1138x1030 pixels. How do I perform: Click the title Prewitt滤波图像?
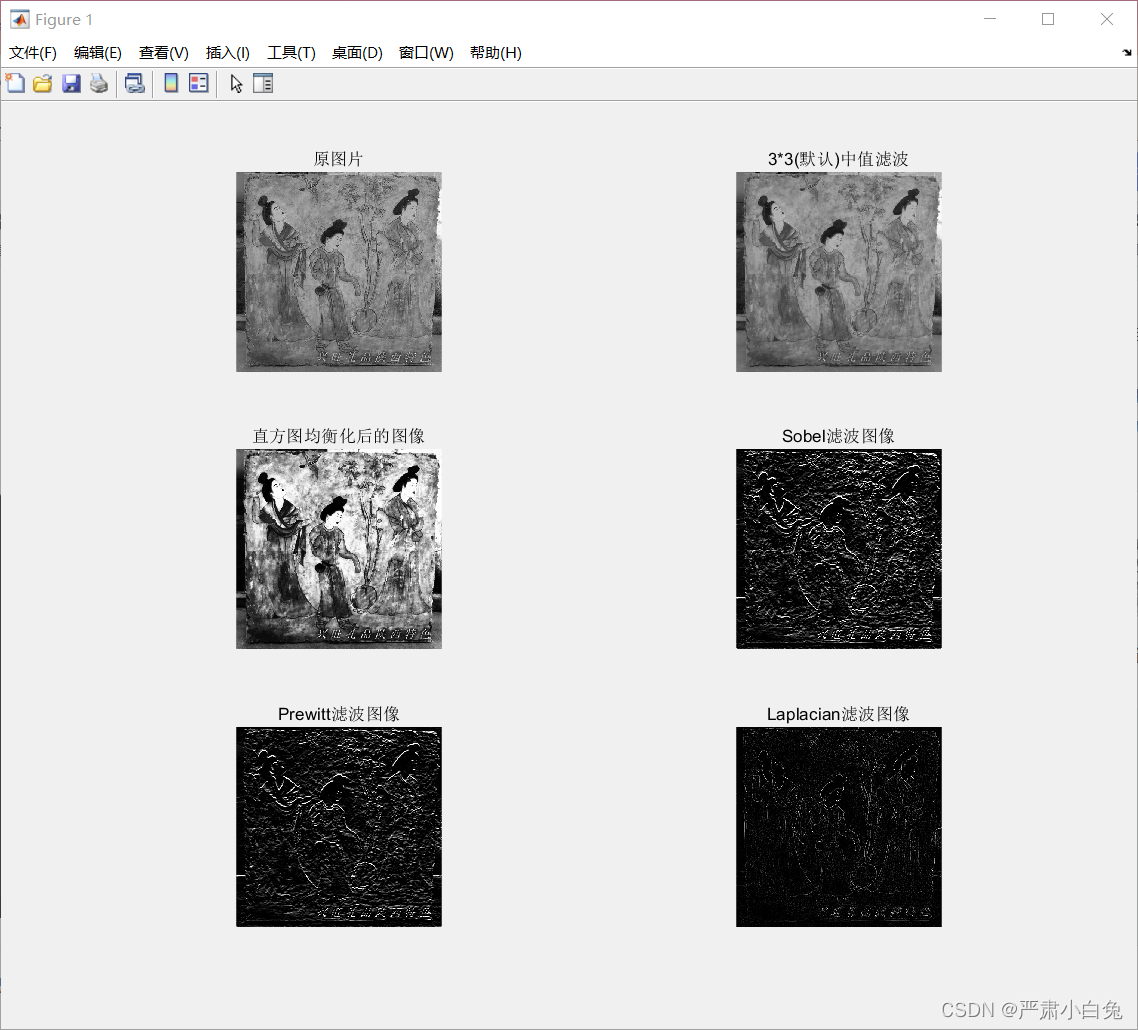(x=339, y=714)
